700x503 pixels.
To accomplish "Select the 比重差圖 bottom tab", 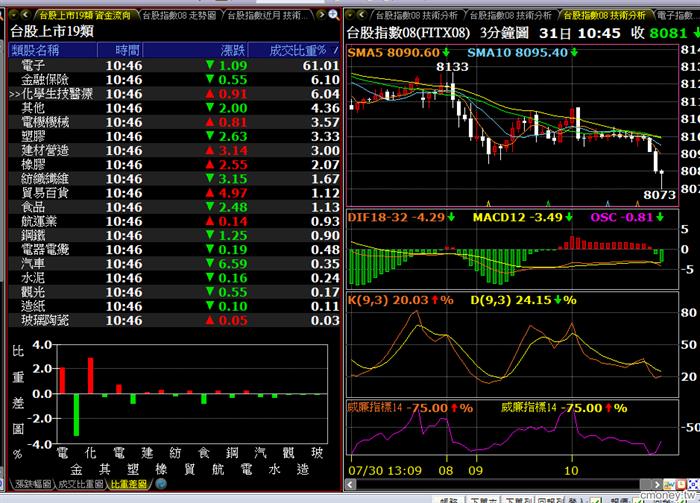I will point(128,484).
